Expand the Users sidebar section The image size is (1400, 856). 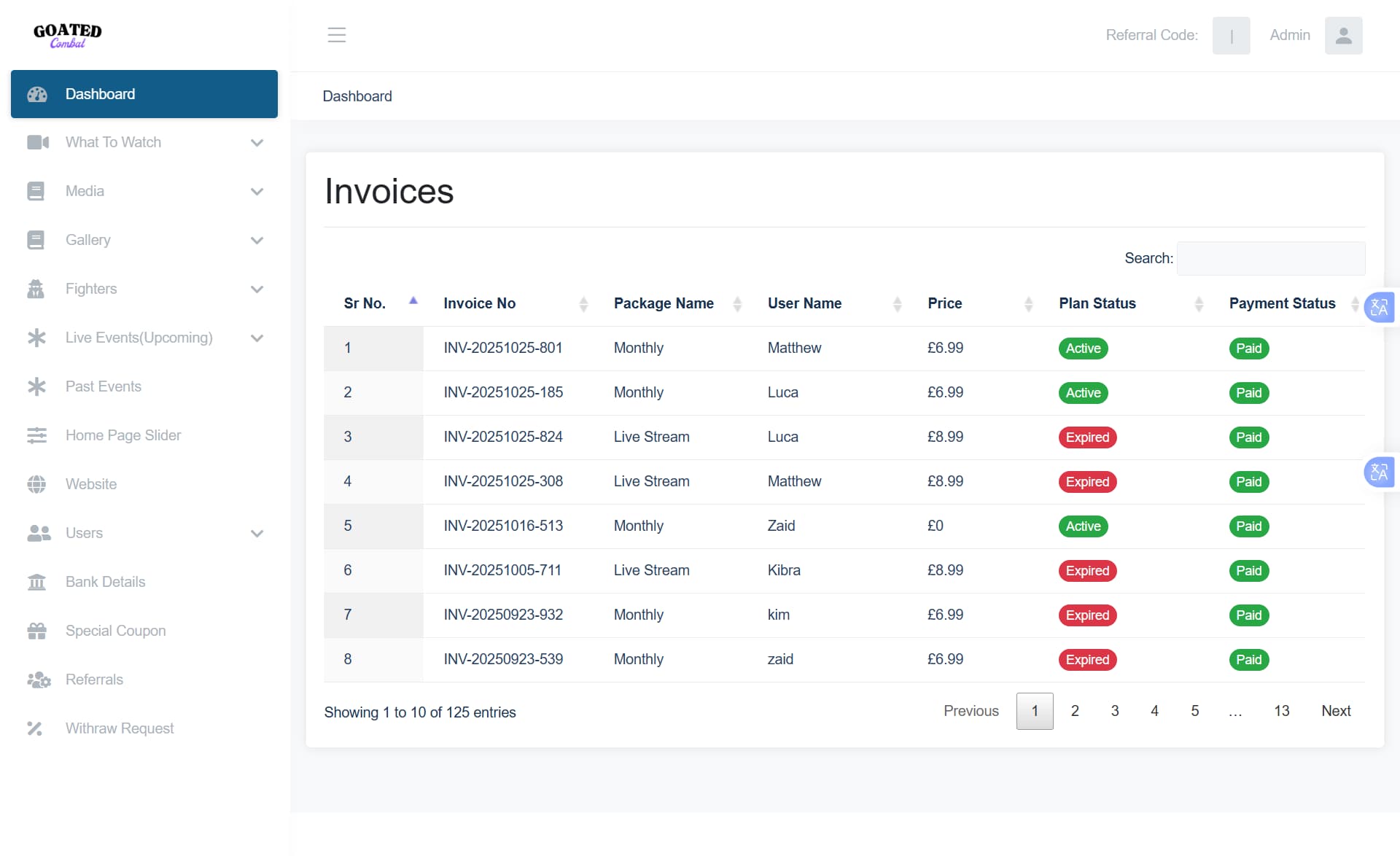tap(257, 534)
